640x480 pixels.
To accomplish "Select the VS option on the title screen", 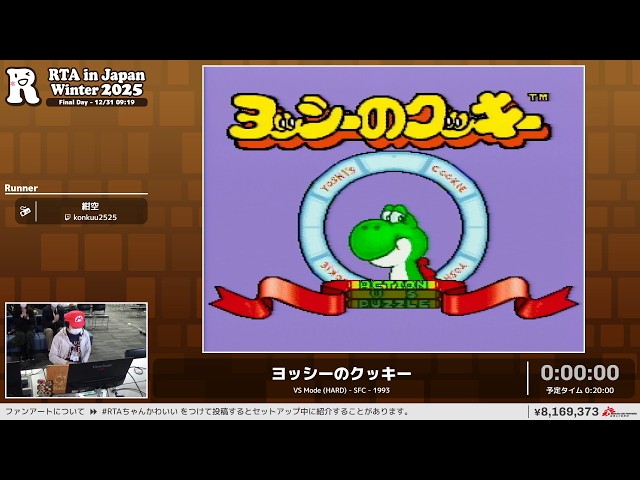I will pyautogui.click(x=393, y=294).
